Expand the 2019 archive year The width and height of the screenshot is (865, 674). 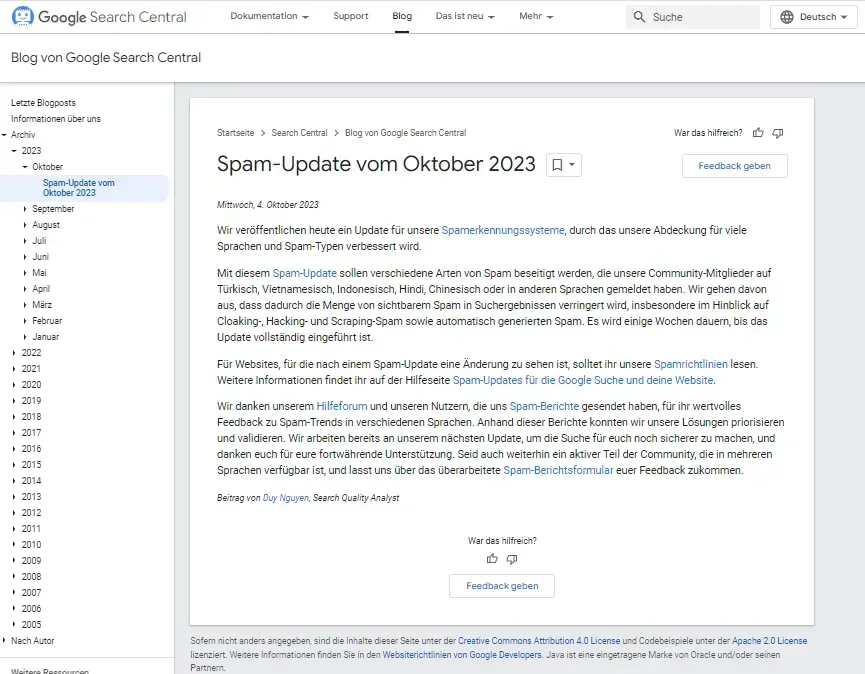click(x=14, y=400)
